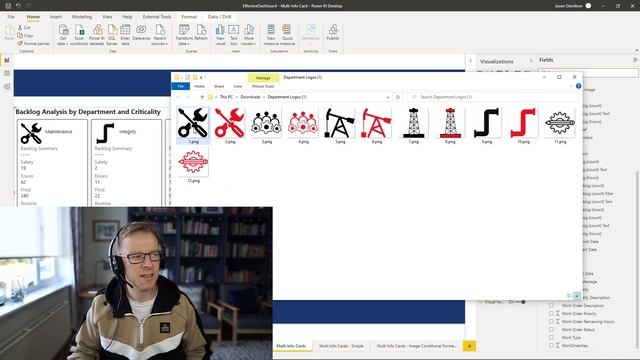Open the External Tools ribbon tab
The width and height of the screenshot is (640, 360).
[x=157, y=17]
